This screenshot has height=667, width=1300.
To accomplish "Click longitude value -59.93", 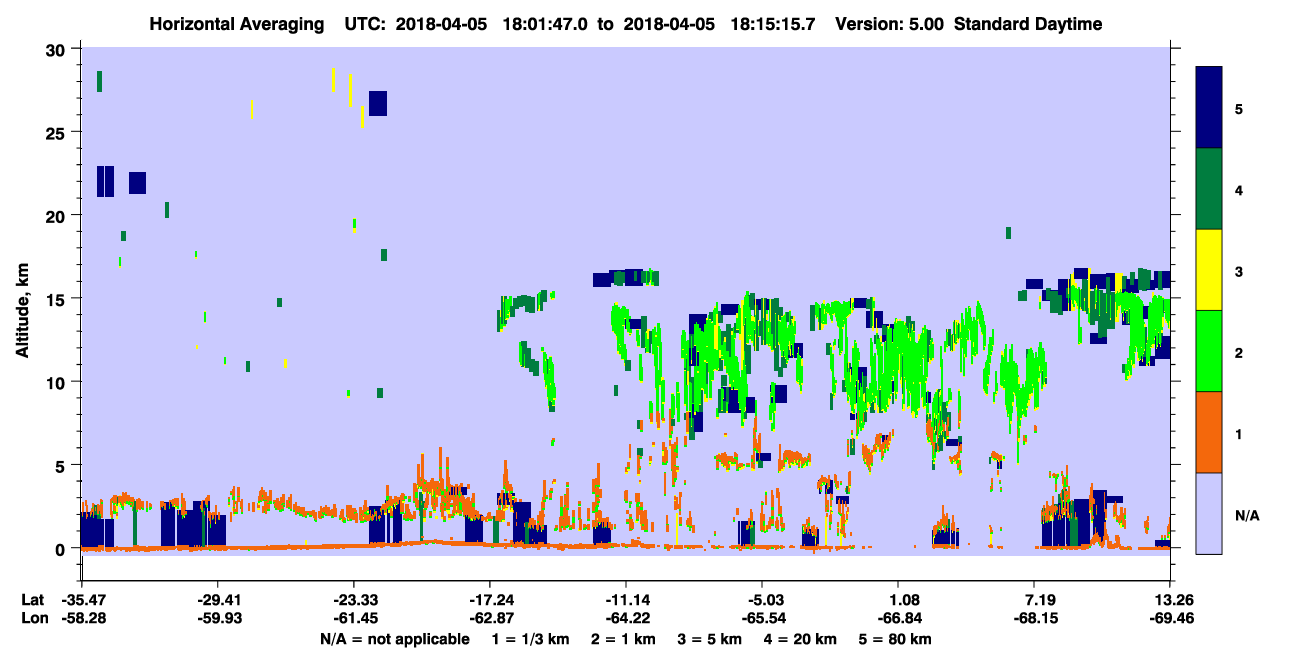I will click(217, 618).
